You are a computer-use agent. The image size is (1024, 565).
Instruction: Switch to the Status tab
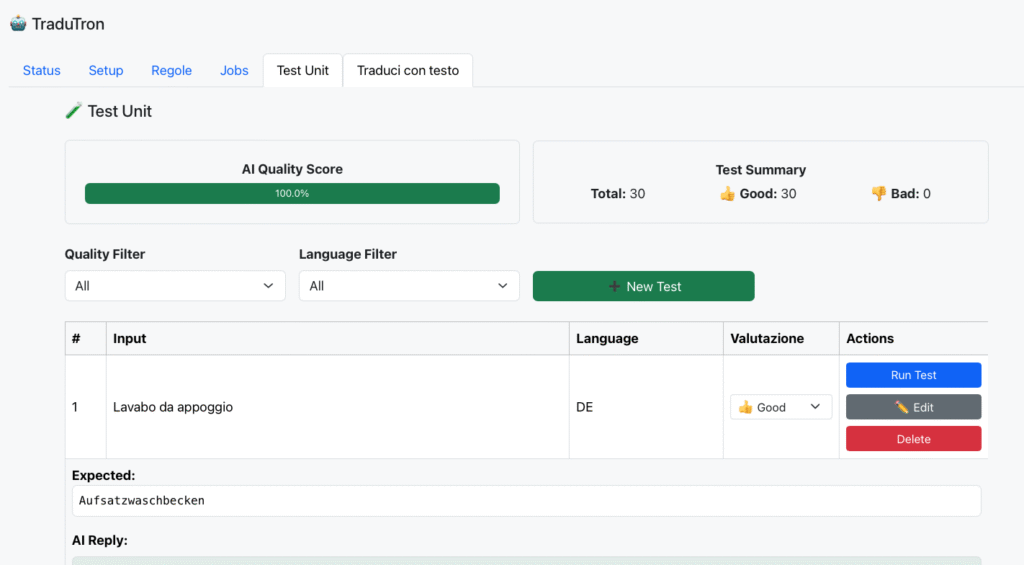(42, 70)
